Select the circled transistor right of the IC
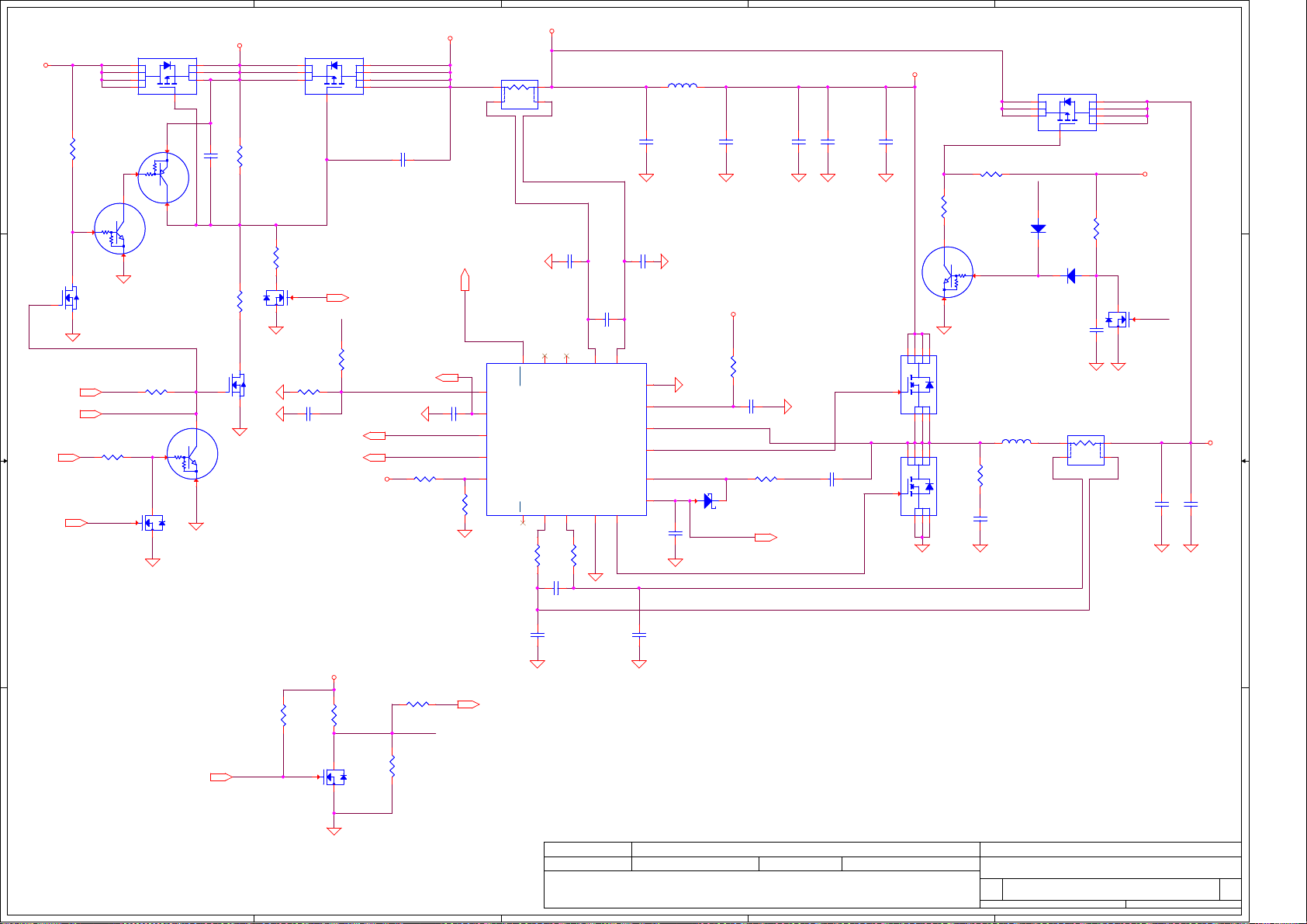The width and height of the screenshot is (1307, 924). [x=947, y=272]
